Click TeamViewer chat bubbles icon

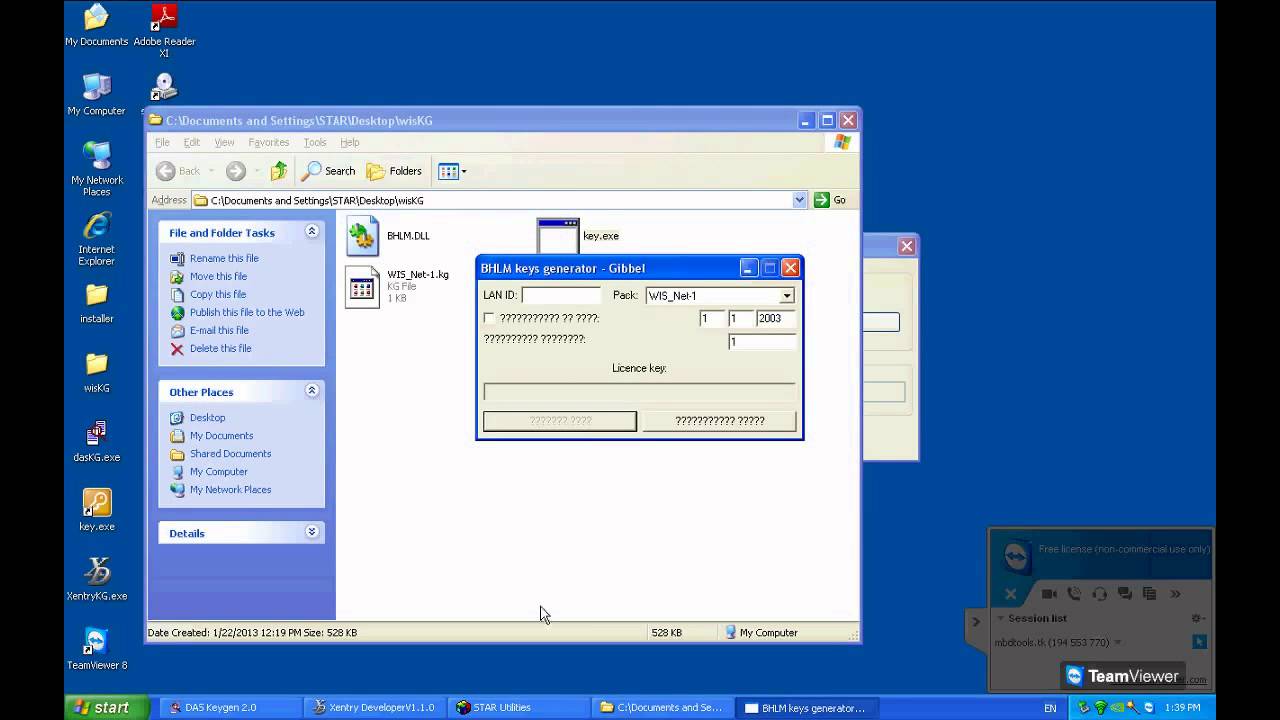tap(1125, 593)
